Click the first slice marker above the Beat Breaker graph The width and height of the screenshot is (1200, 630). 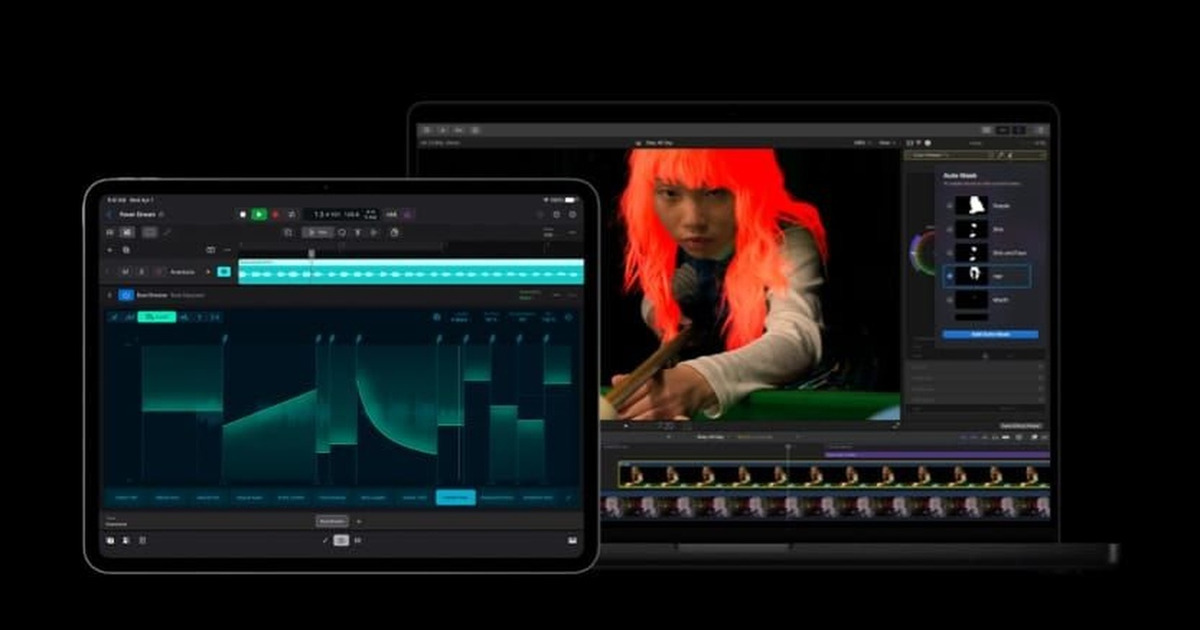click(x=224, y=340)
